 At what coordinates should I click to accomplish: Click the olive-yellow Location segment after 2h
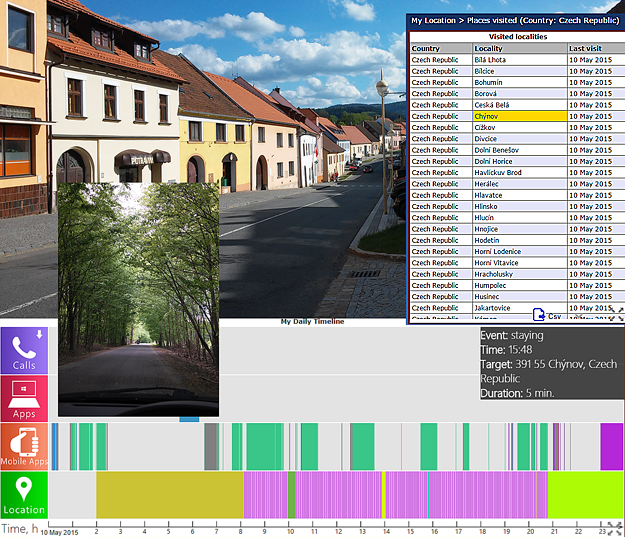click(x=170, y=494)
